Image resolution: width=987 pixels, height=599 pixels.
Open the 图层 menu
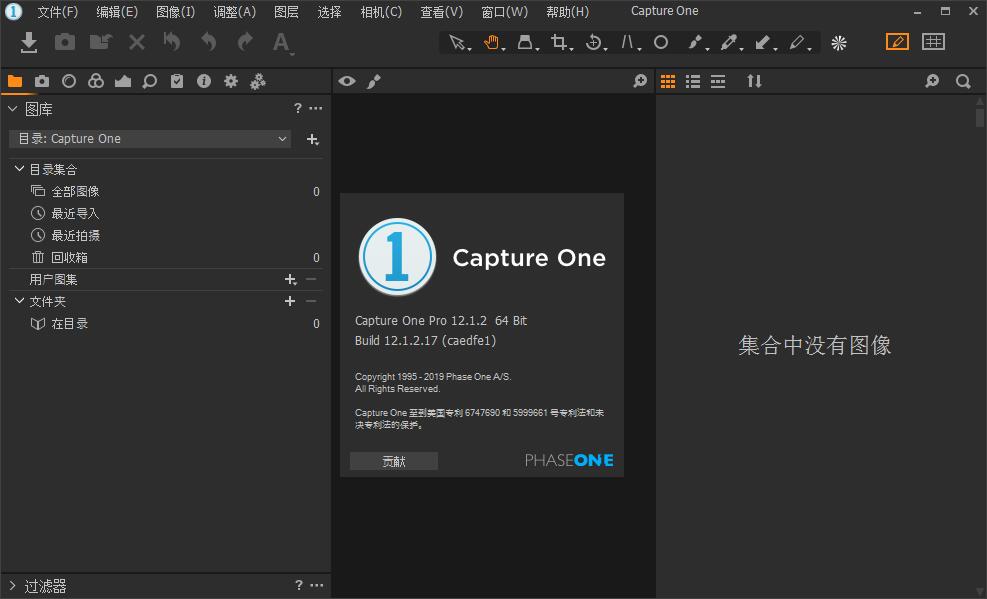pyautogui.click(x=288, y=11)
